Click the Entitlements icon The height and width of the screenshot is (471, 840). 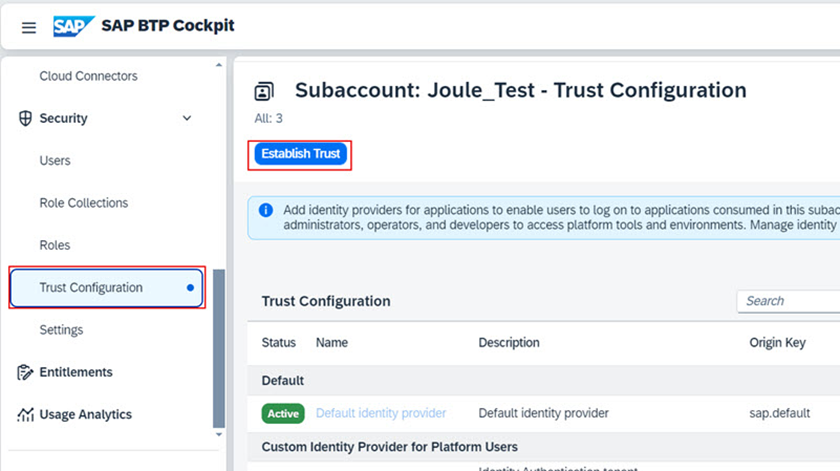click(x=26, y=372)
